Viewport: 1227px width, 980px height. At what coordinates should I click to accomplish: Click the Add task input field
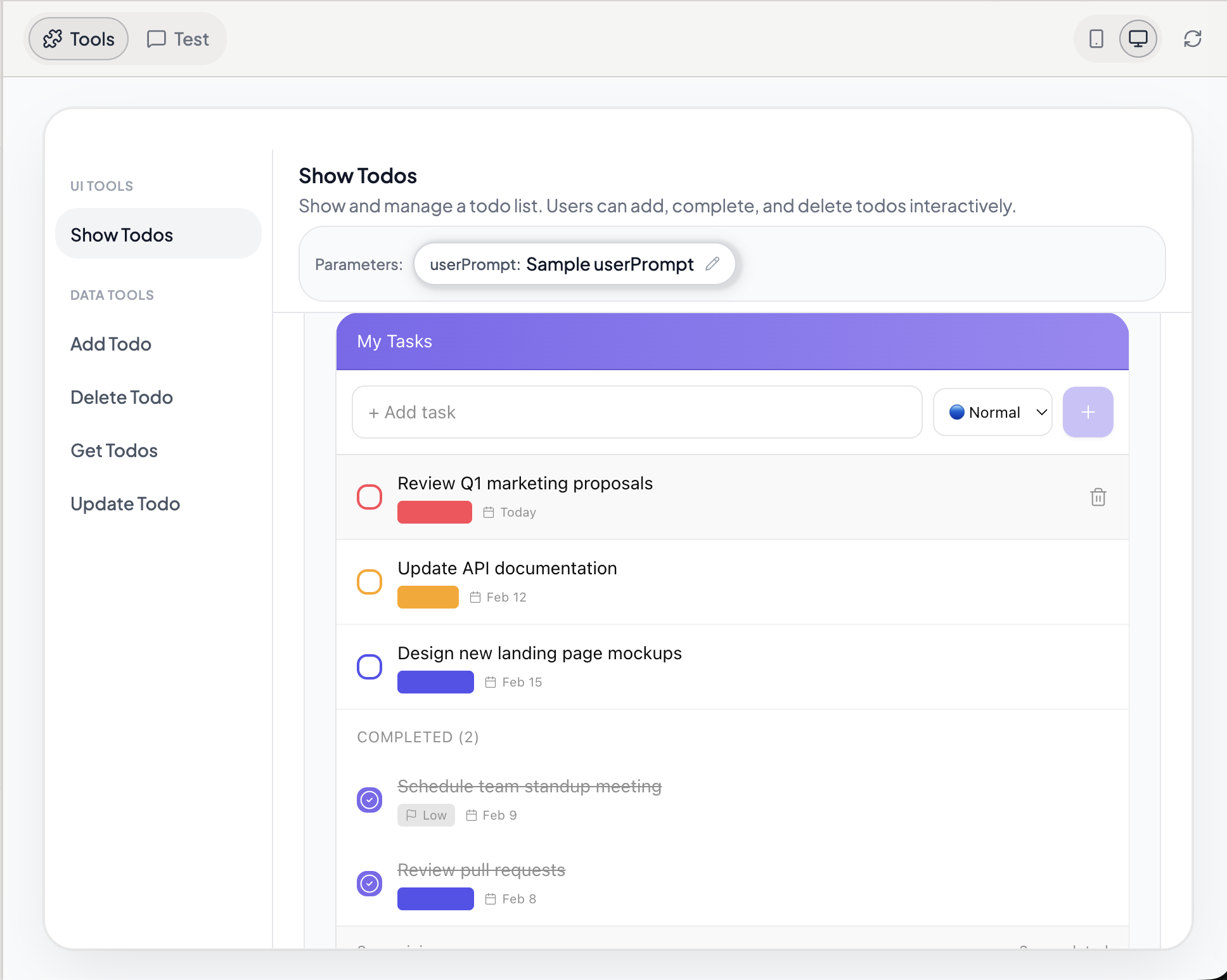[637, 412]
